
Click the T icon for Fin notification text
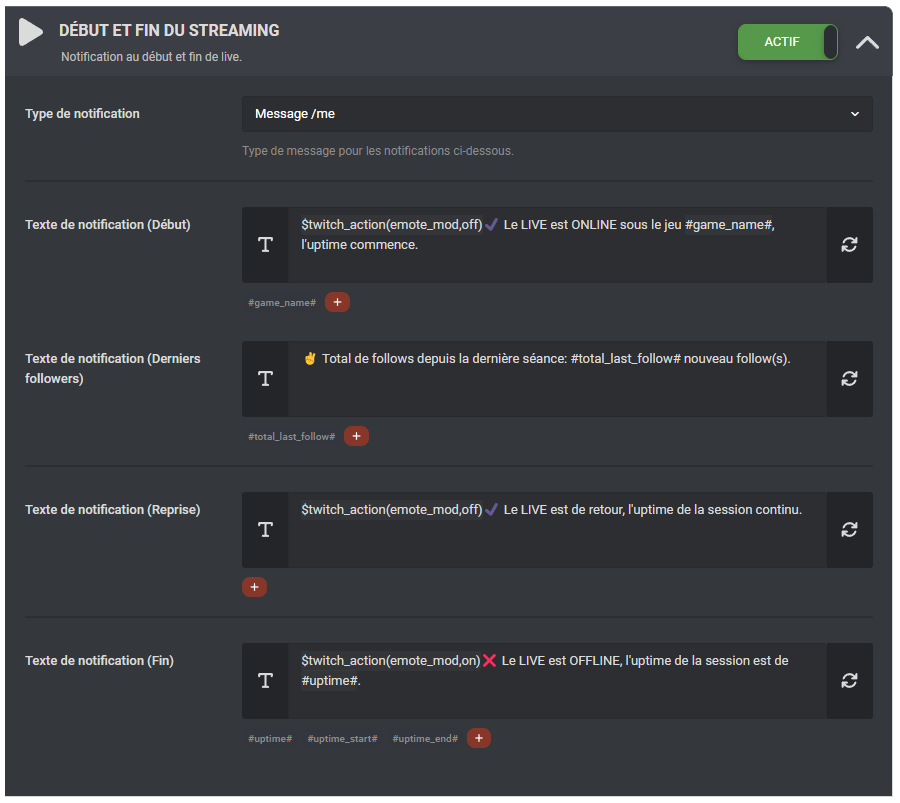pyautogui.click(x=265, y=681)
